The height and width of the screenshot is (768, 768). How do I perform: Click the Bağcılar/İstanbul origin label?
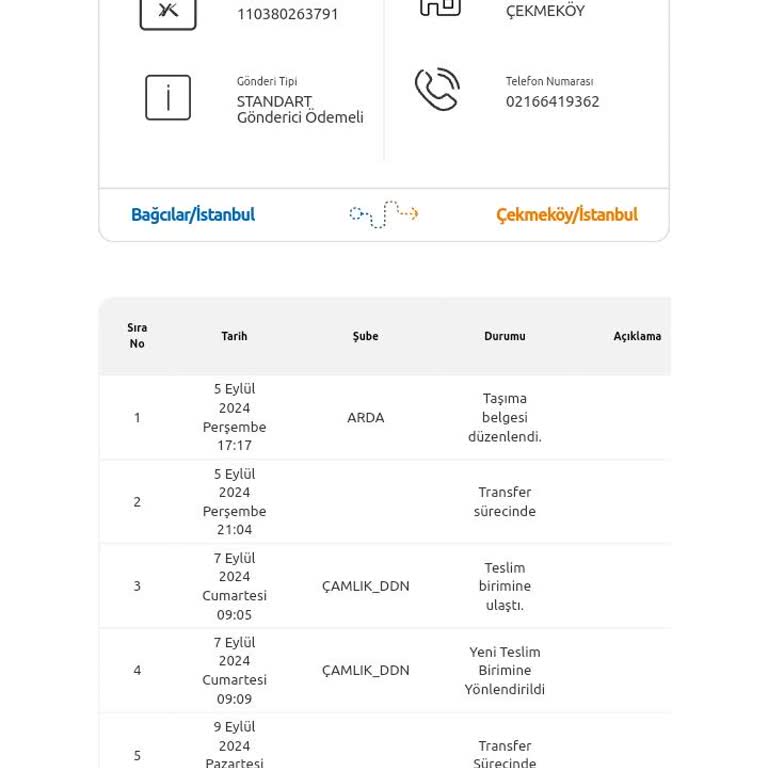(x=193, y=215)
